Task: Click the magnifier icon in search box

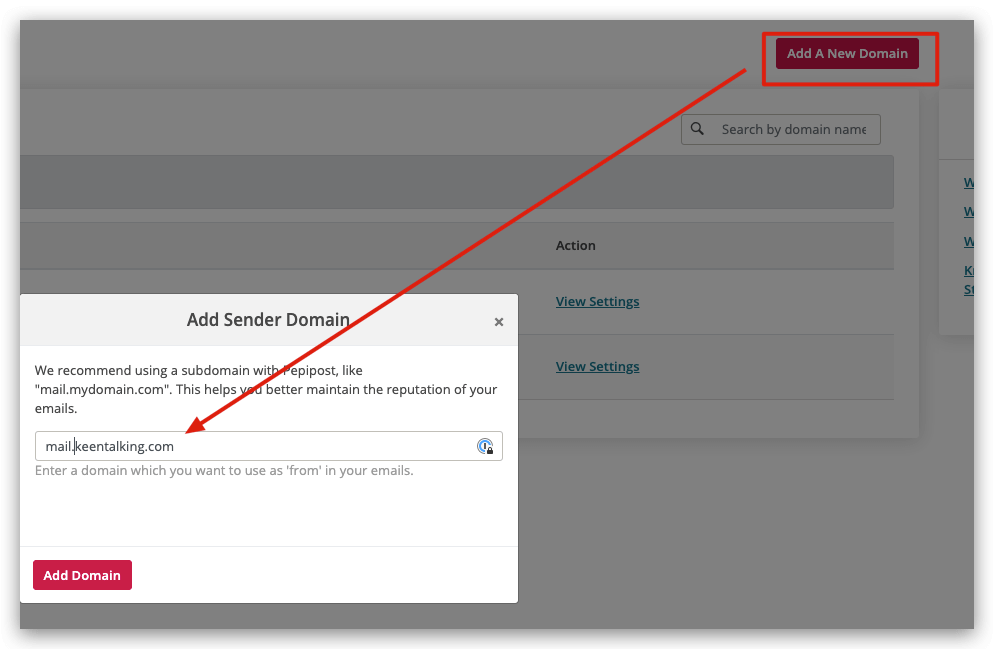Action: click(x=700, y=130)
